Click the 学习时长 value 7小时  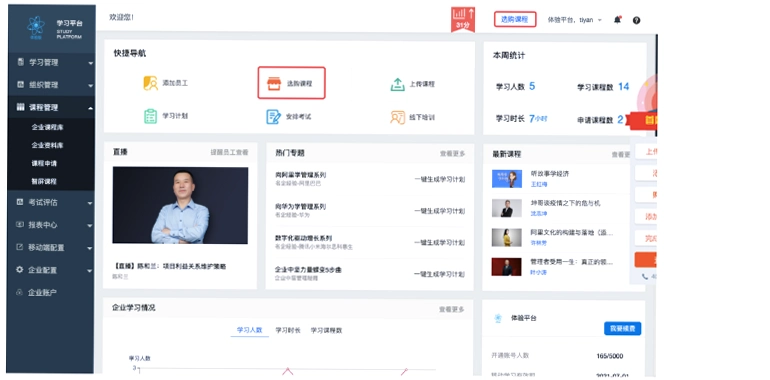[538, 118]
